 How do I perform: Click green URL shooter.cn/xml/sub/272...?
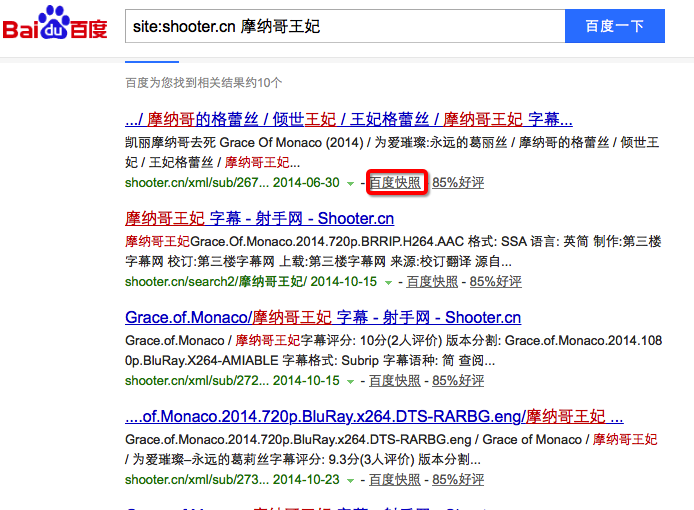coord(197,380)
